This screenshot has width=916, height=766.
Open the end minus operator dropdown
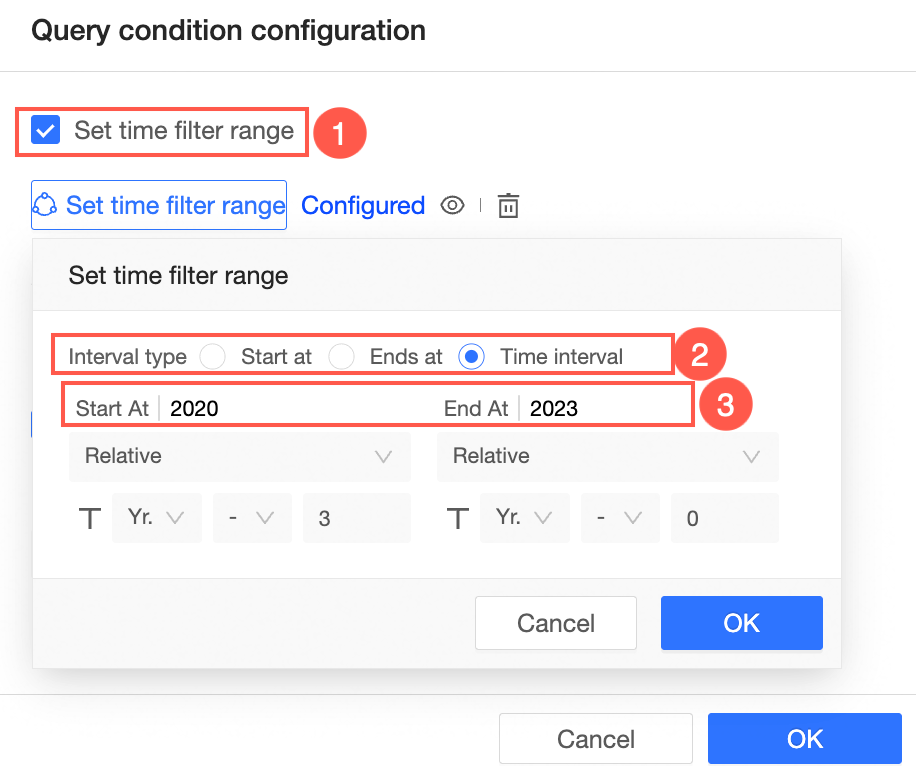click(619, 518)
